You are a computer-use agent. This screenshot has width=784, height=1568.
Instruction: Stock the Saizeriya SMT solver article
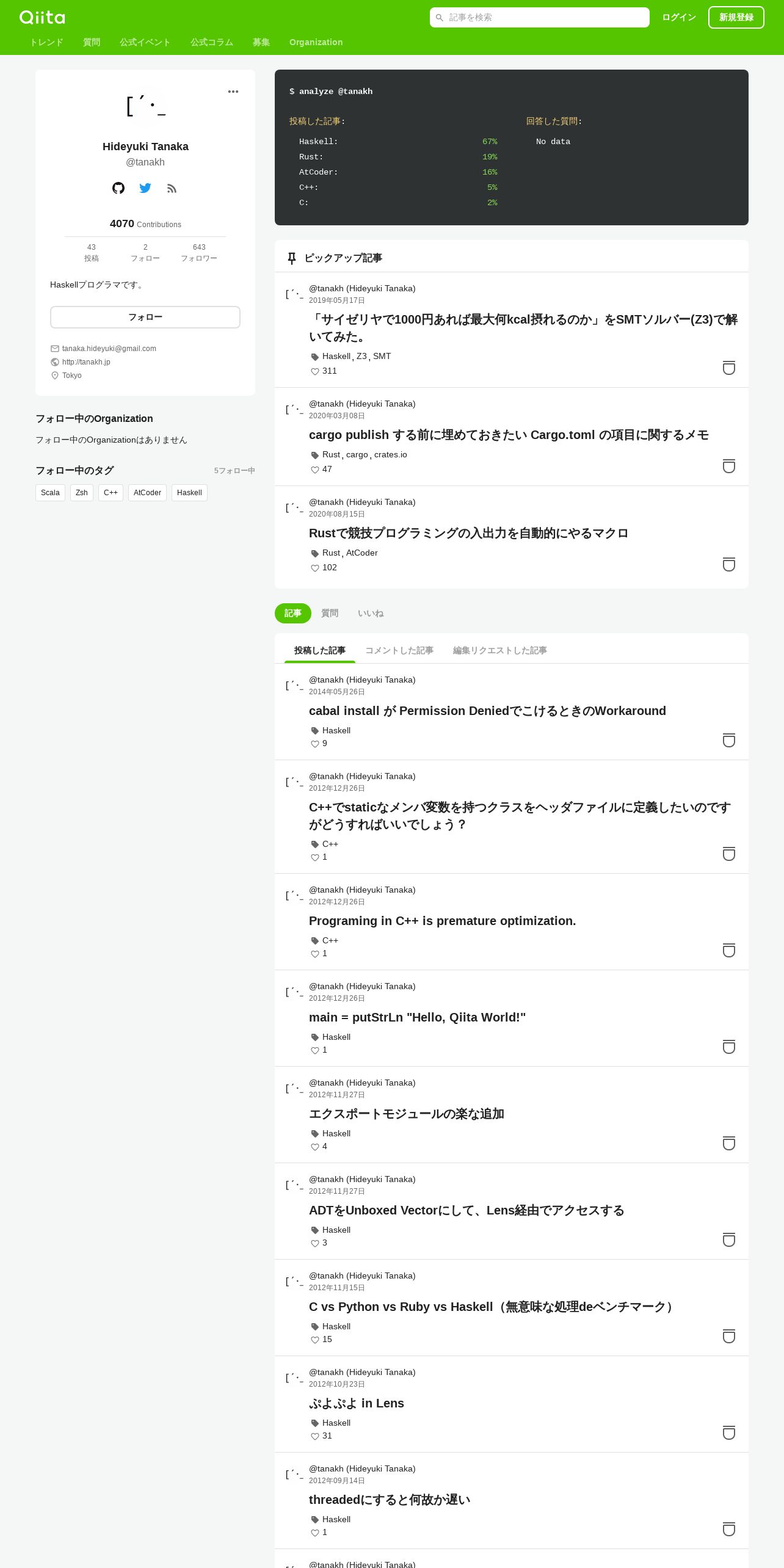(x=729, y=368)
